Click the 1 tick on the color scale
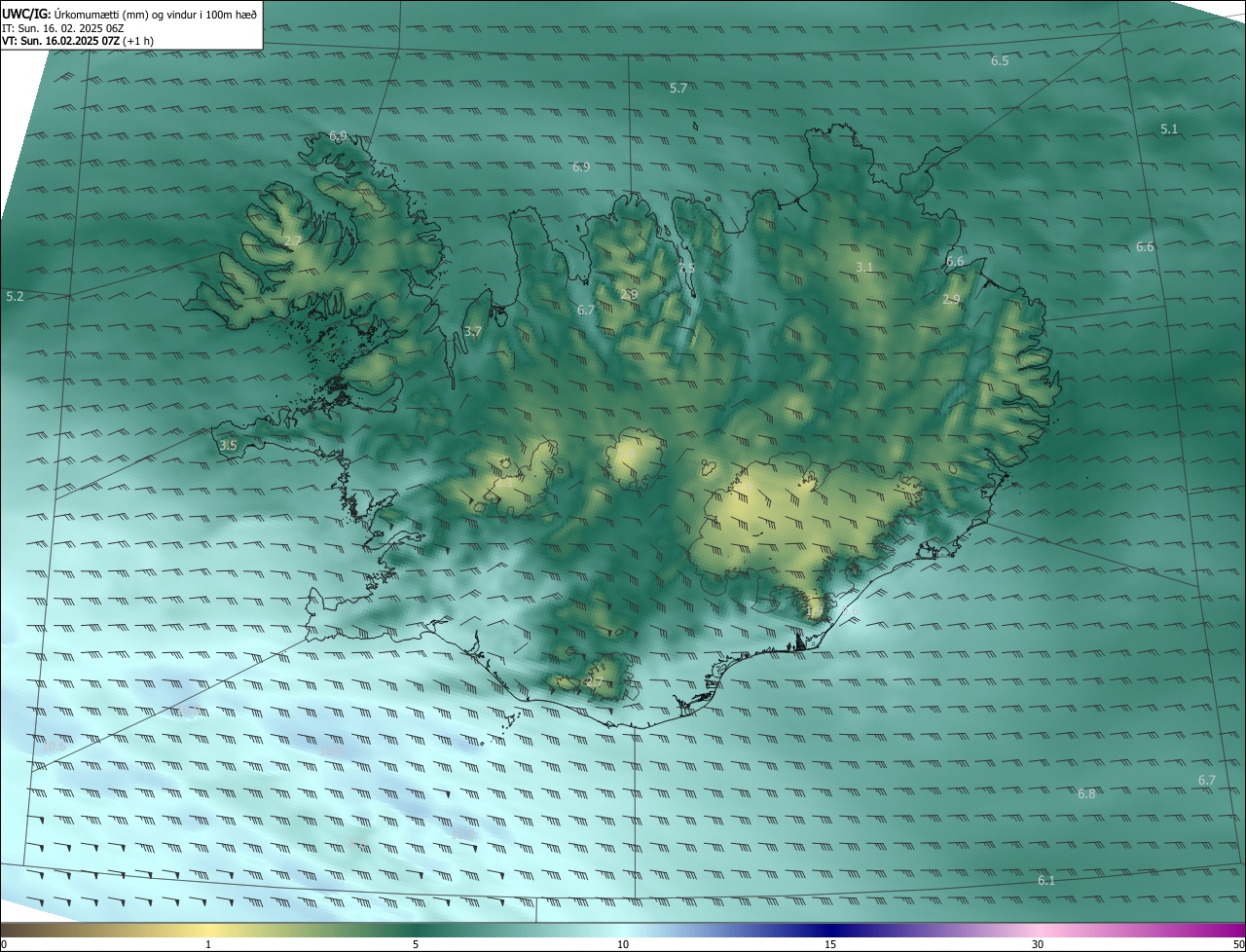This screenshot has width=1246, height=952. coord(208,944)
